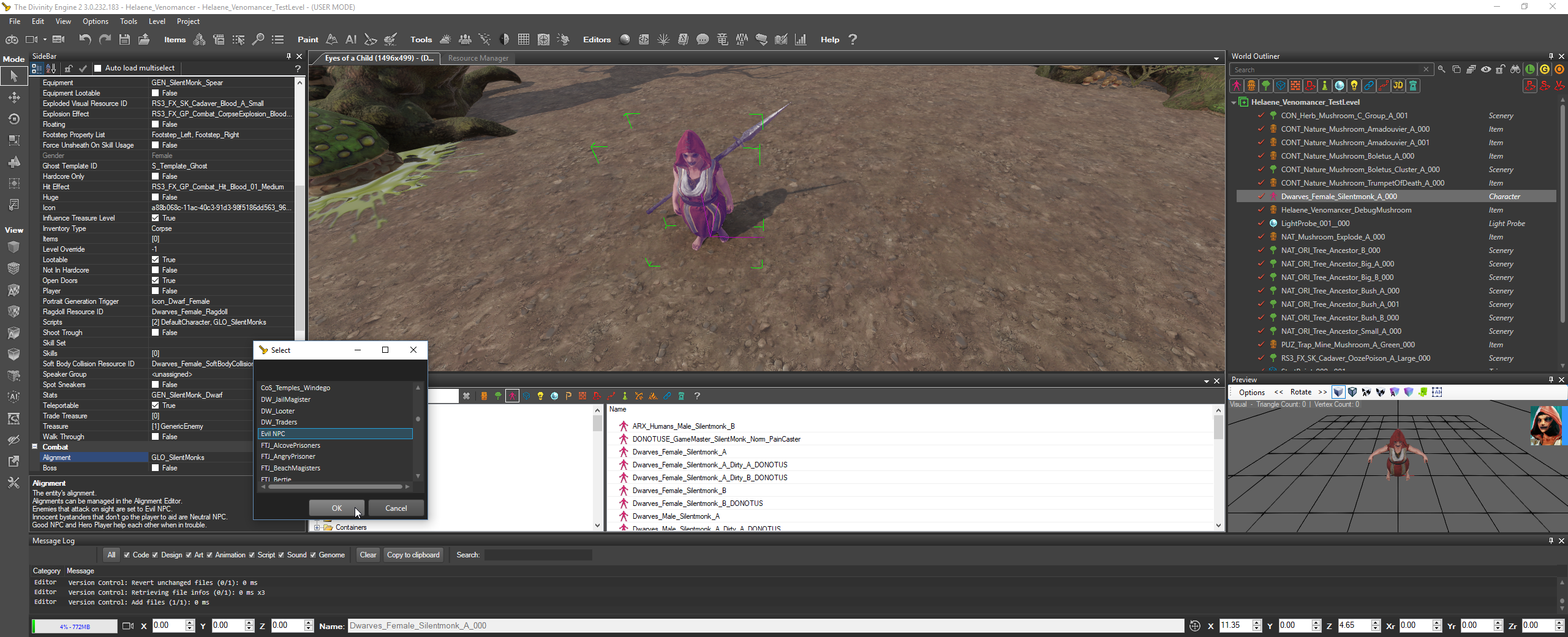Click the yellow G icon in World Outliner
The image size is (1568, 637).
tap(1545, 69)
